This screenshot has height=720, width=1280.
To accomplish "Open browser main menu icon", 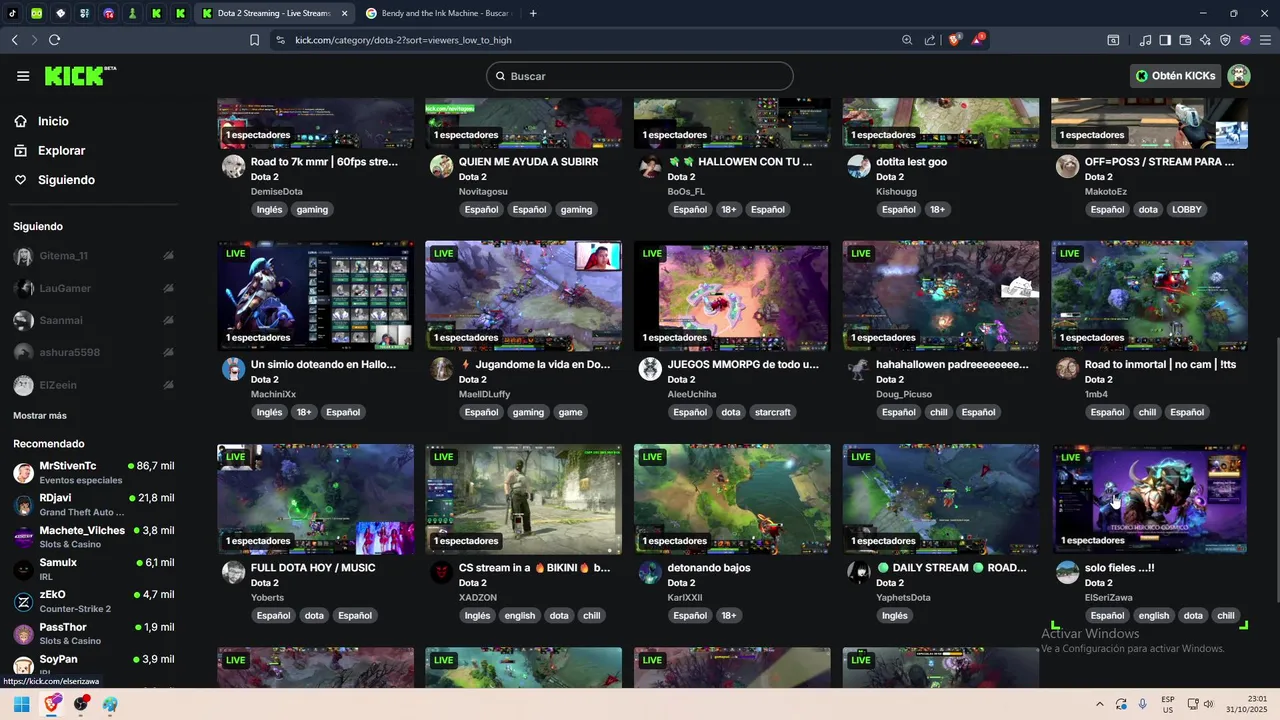I will (x=1265, y=40).
